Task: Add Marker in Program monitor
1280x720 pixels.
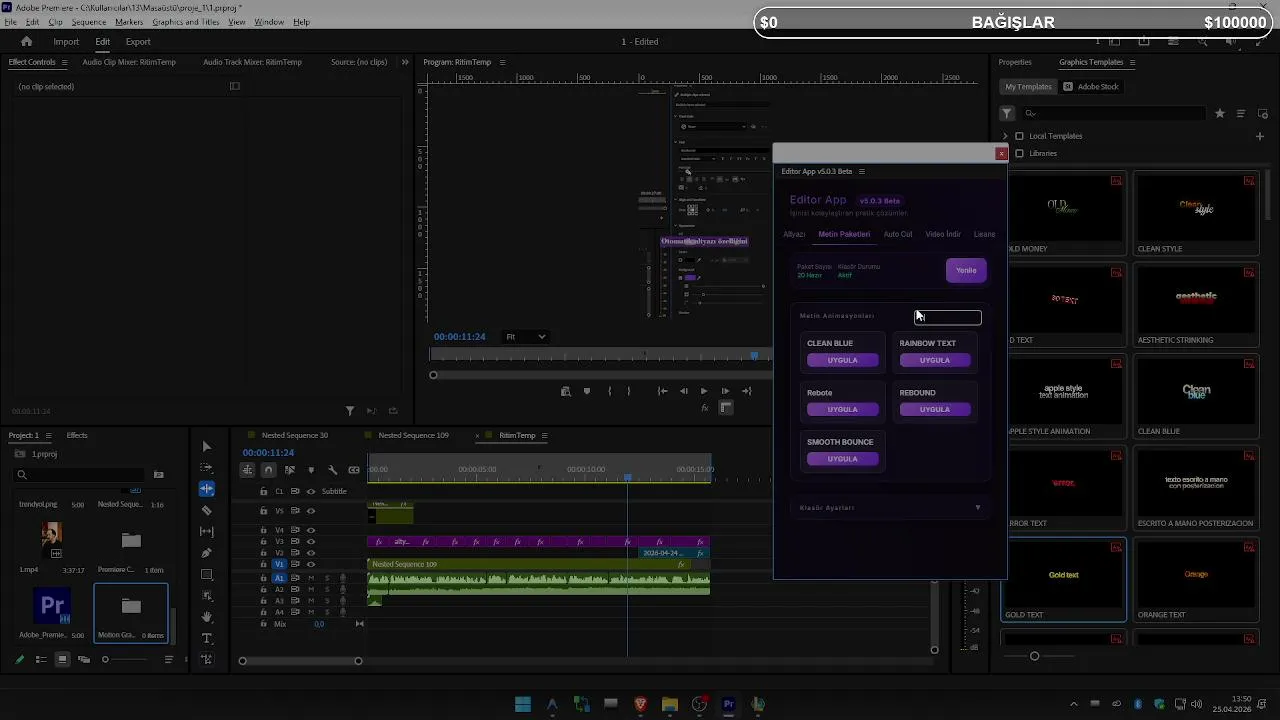Action: click(x=587, y=391)
